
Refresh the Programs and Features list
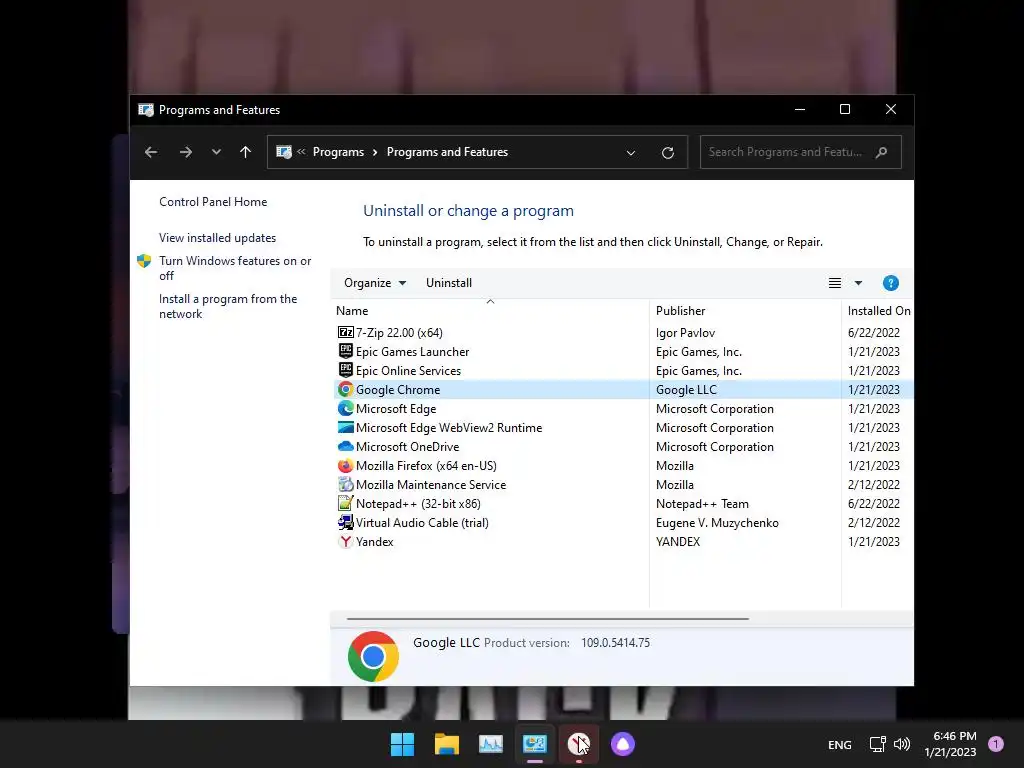[667, 153]
